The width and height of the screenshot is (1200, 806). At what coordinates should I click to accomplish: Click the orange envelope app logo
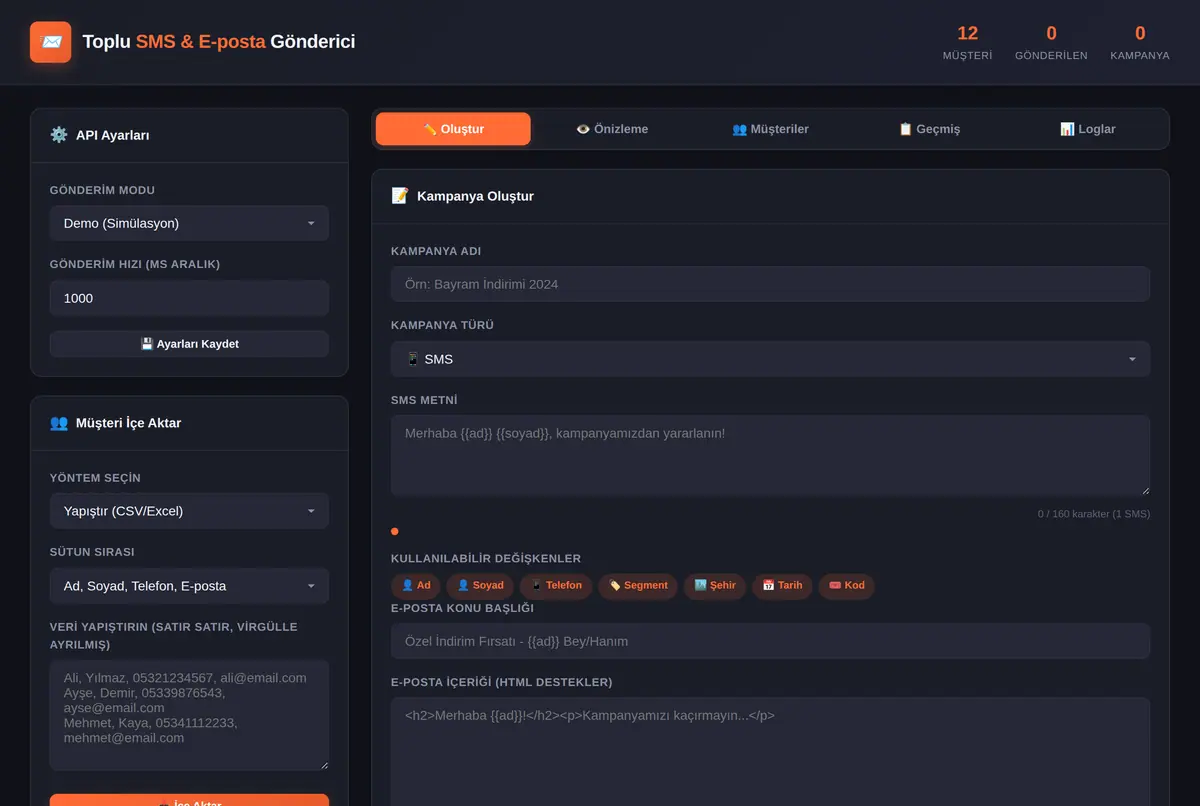tap(51, 42)
